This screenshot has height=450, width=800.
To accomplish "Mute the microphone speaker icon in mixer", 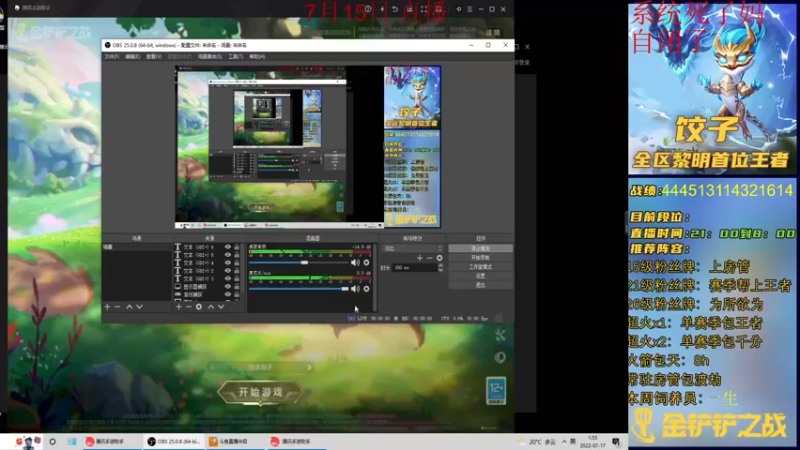I will 355,289.
